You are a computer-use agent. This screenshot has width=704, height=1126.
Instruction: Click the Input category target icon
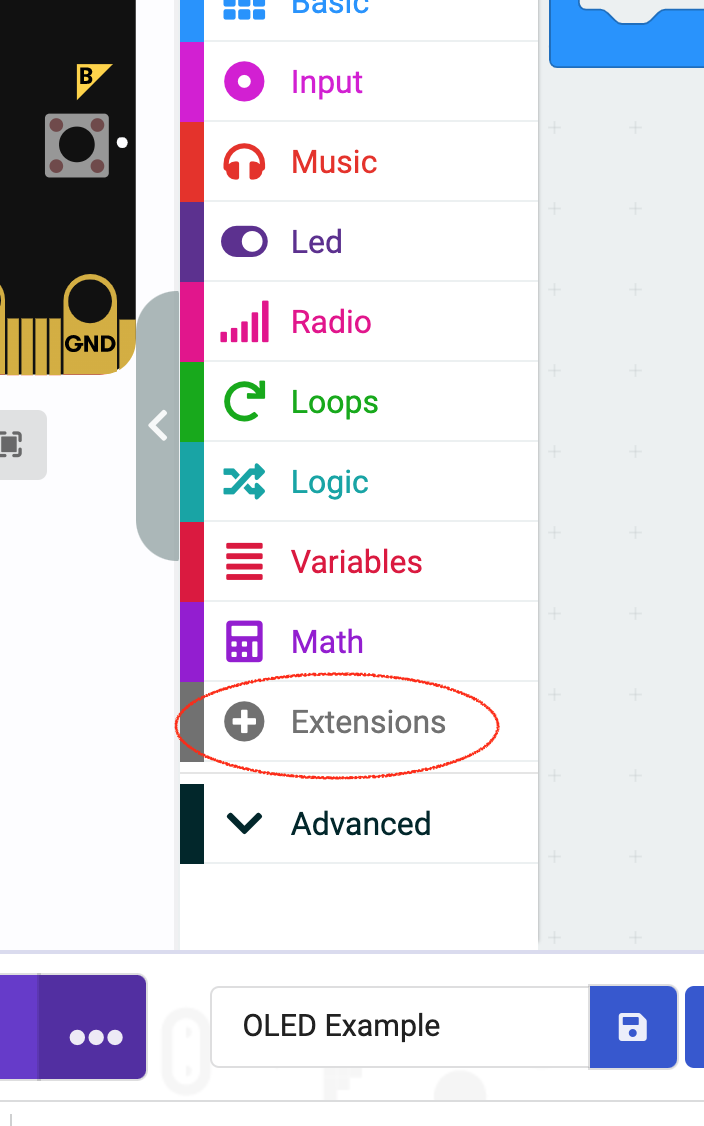coord(244,82)
